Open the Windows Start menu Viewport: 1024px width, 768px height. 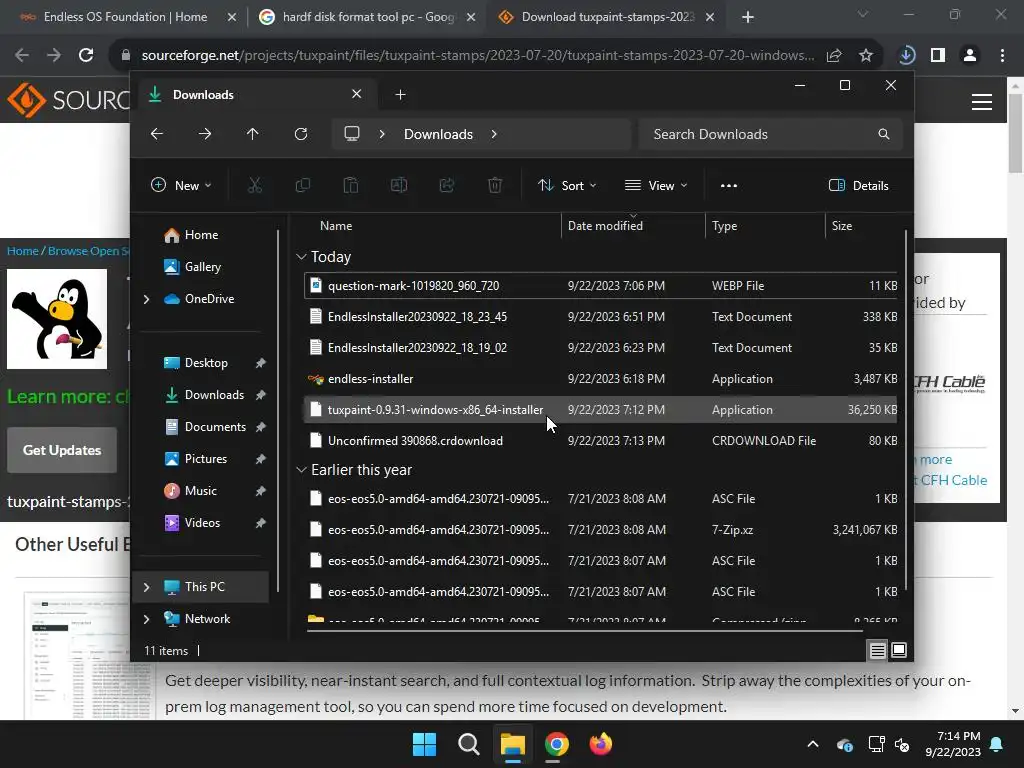tap(424, 744)
